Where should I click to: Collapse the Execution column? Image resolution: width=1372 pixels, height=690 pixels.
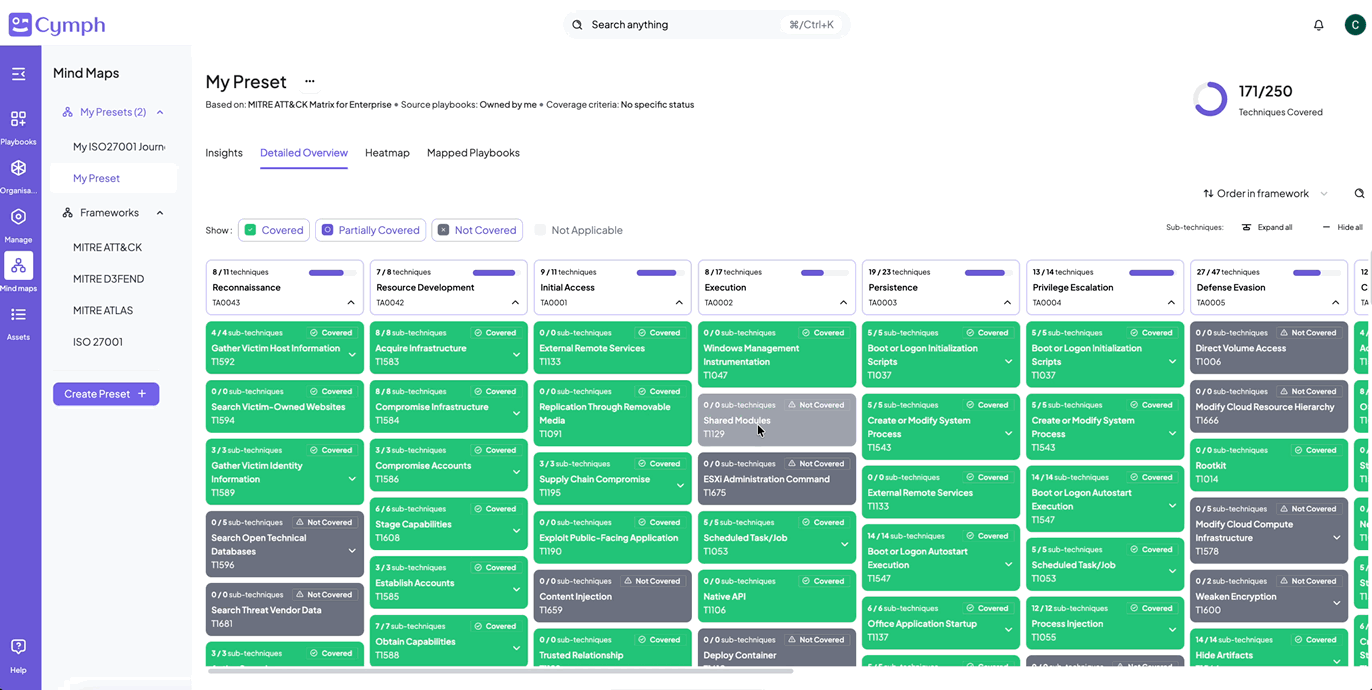[x=843, y=302]
